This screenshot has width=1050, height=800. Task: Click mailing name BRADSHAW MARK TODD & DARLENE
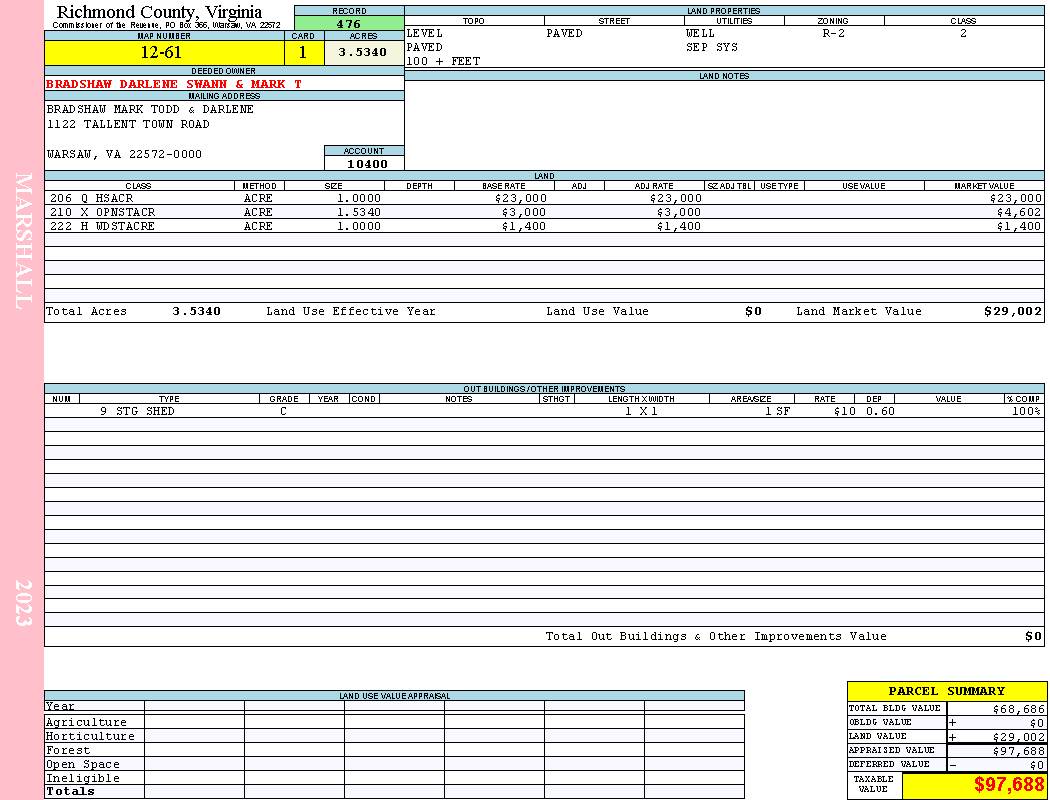pyautogui.click(x=150, y=109)
